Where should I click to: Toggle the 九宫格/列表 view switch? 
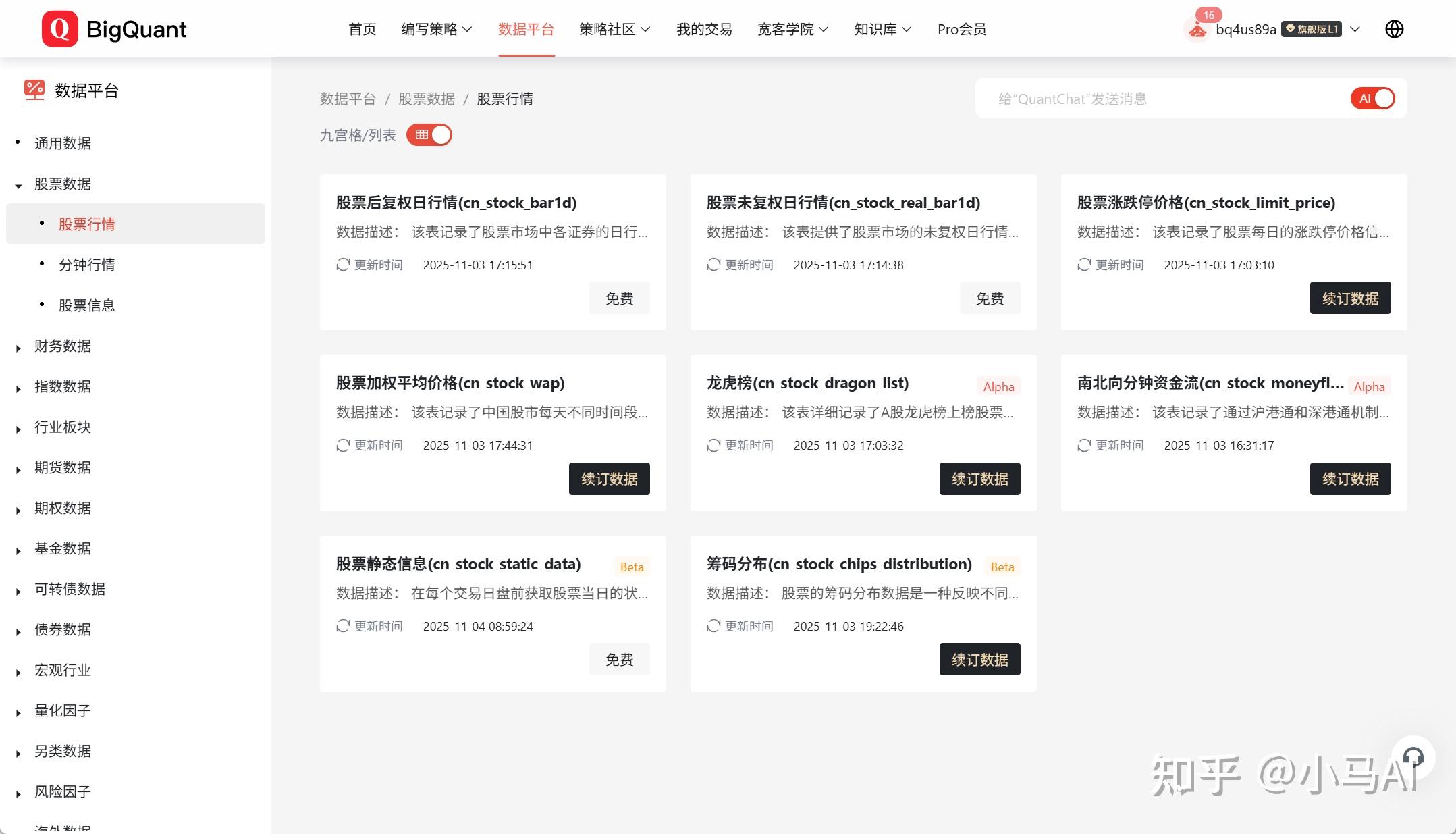click(x=429, y=134)
